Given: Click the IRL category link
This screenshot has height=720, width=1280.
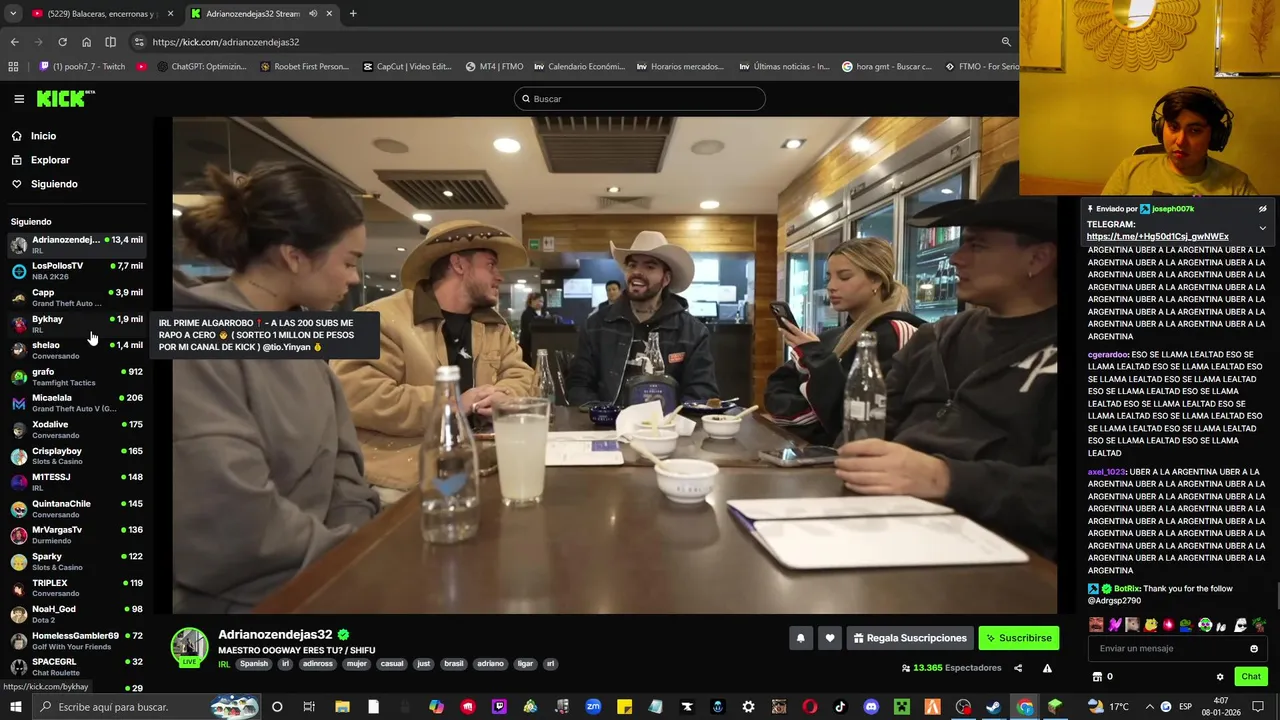Looking at the screenshot, I should [224, 664].
